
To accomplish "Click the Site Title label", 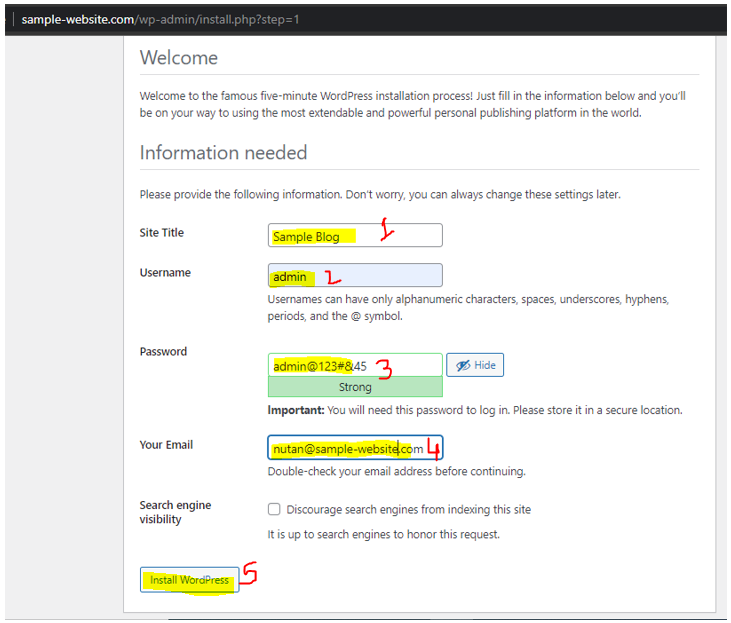I will point(162,233).
